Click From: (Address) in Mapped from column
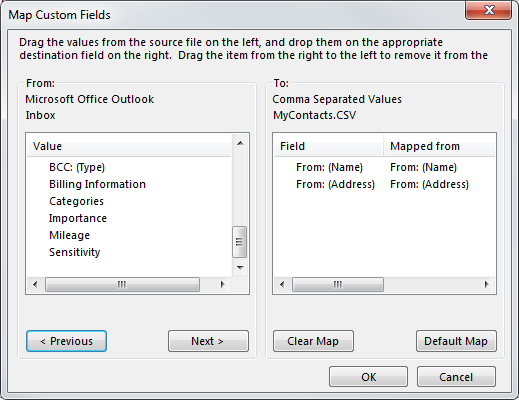The width and height of the screenshot is (519, 400). point(429,184)
